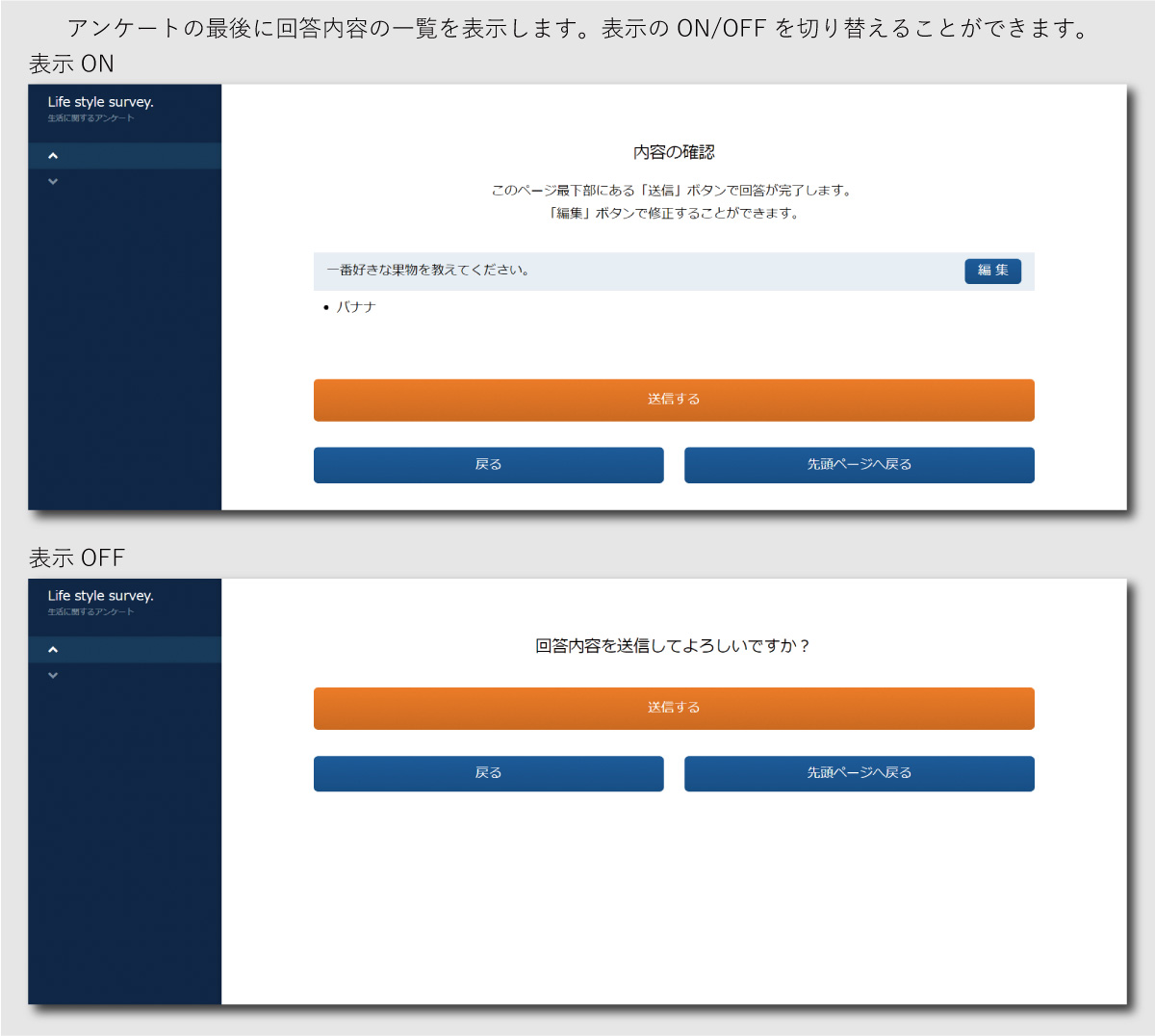This screenshot has width=1155, height=1036.
Task: Go back with 戻る in the 表示 OFF screen
Action: 488,773
